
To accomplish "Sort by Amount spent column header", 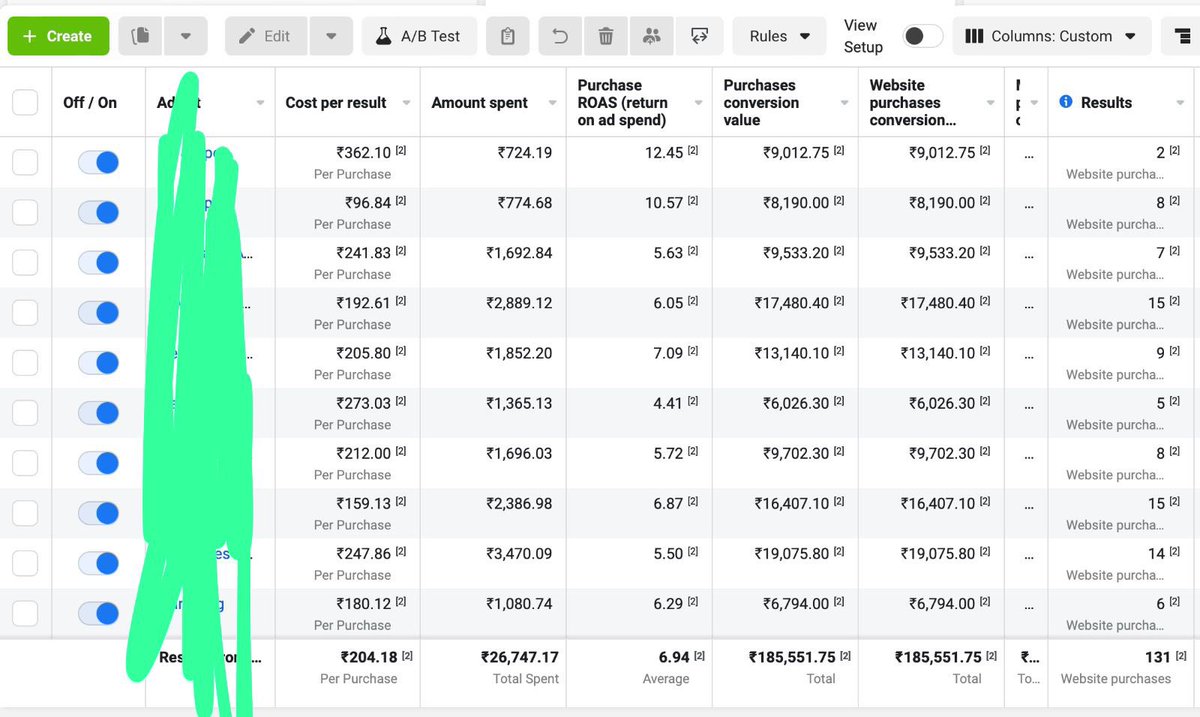I will coord(481,102).
